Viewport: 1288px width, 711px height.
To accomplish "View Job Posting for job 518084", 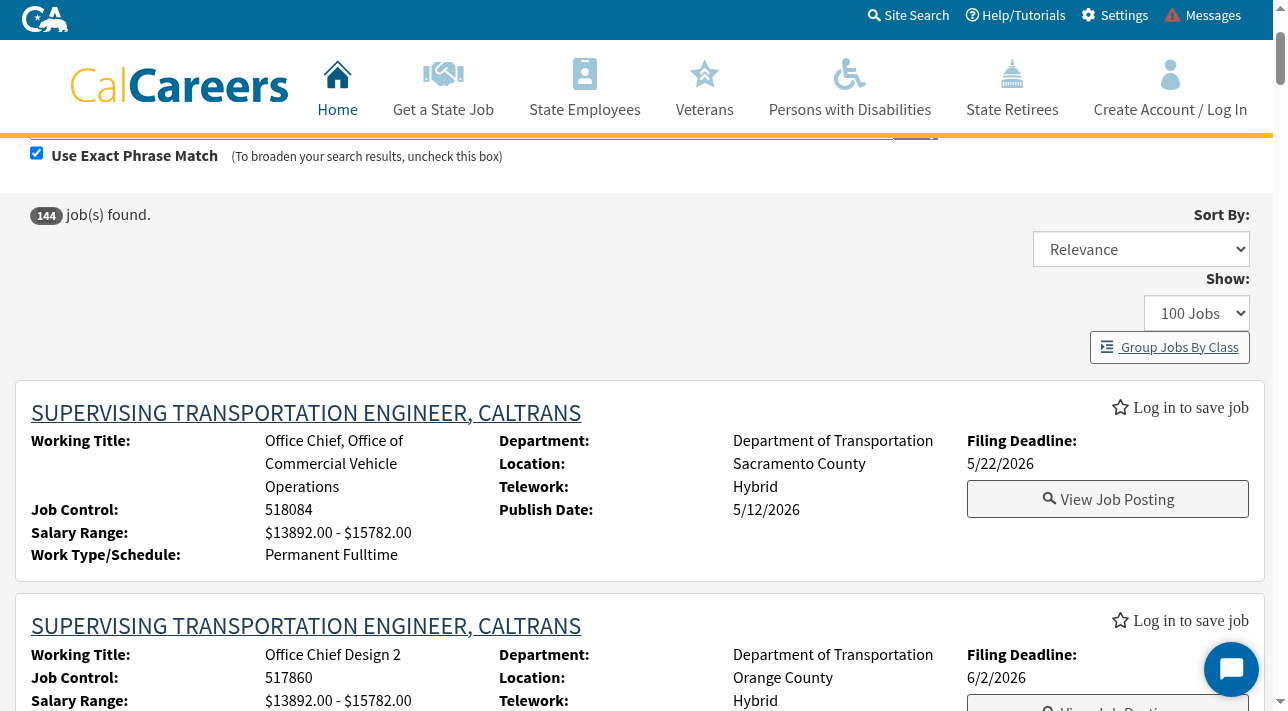I will click(x=1108, y=499).
